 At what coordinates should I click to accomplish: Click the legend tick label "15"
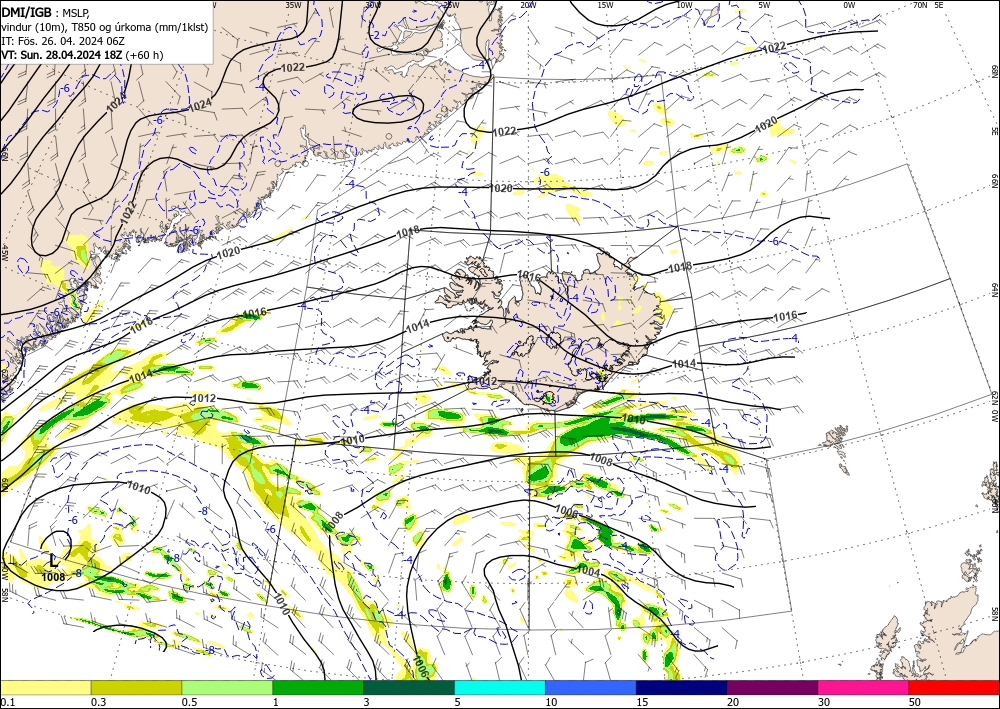click(642, 702)
